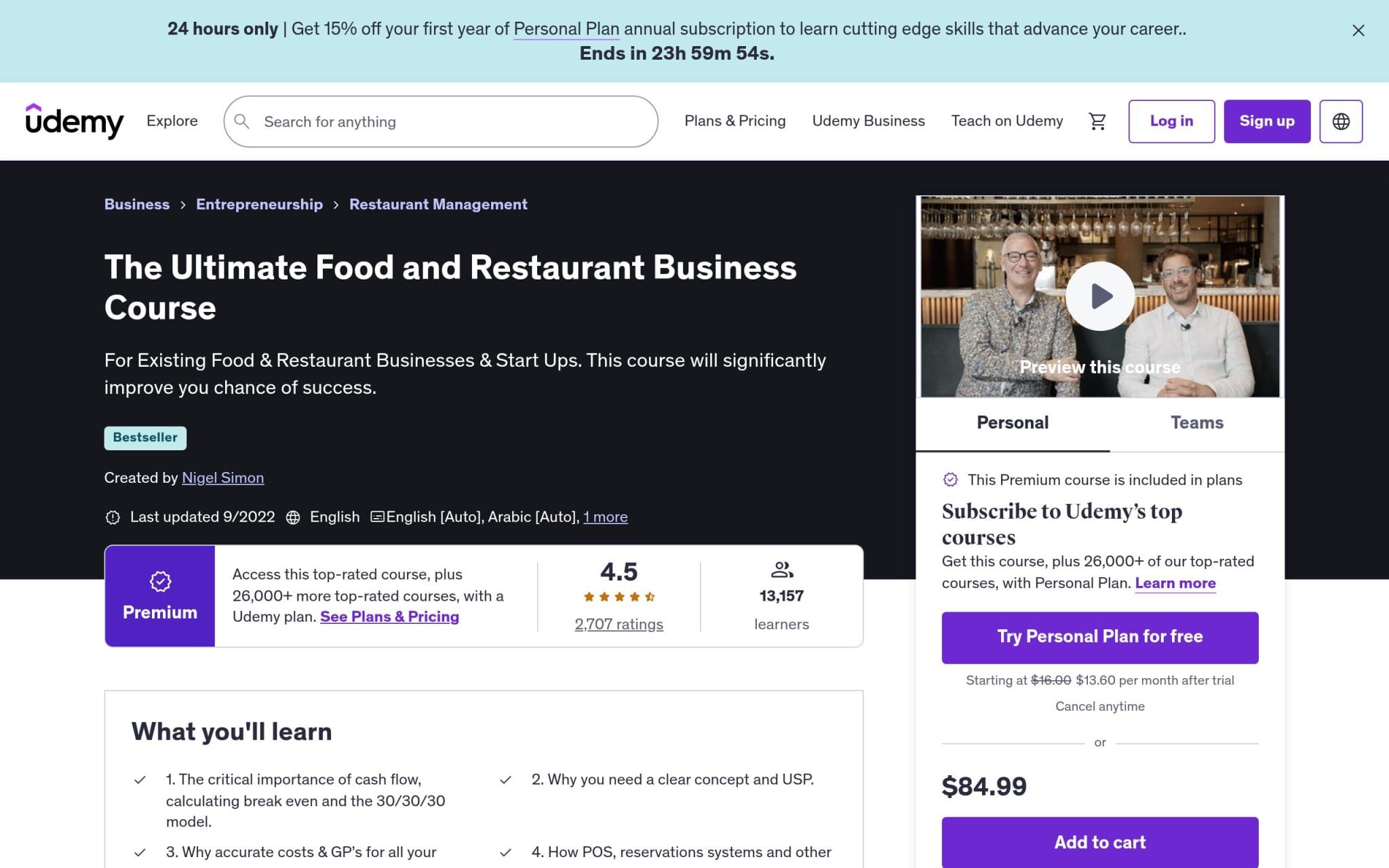The width and height of the screenshot is (1389, 868).
Task: Open Teach on Udemy
Action: pyautogui.click(x=1006, y=121)
